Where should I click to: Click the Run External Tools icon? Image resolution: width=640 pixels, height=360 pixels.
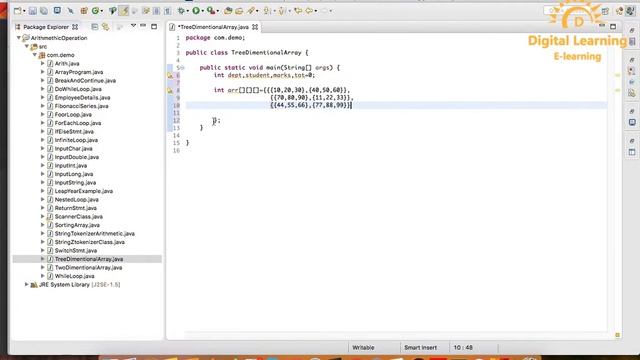(x=211, y=11)
